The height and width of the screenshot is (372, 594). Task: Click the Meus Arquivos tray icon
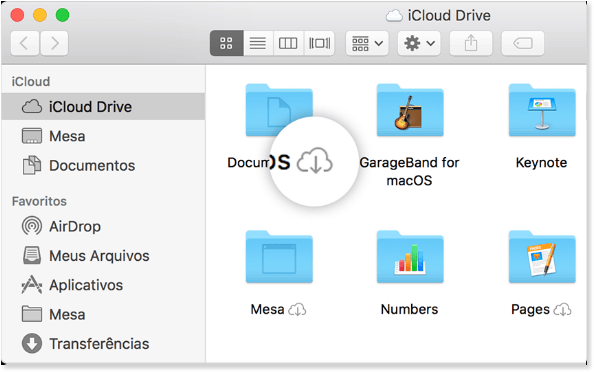[32, 256]
